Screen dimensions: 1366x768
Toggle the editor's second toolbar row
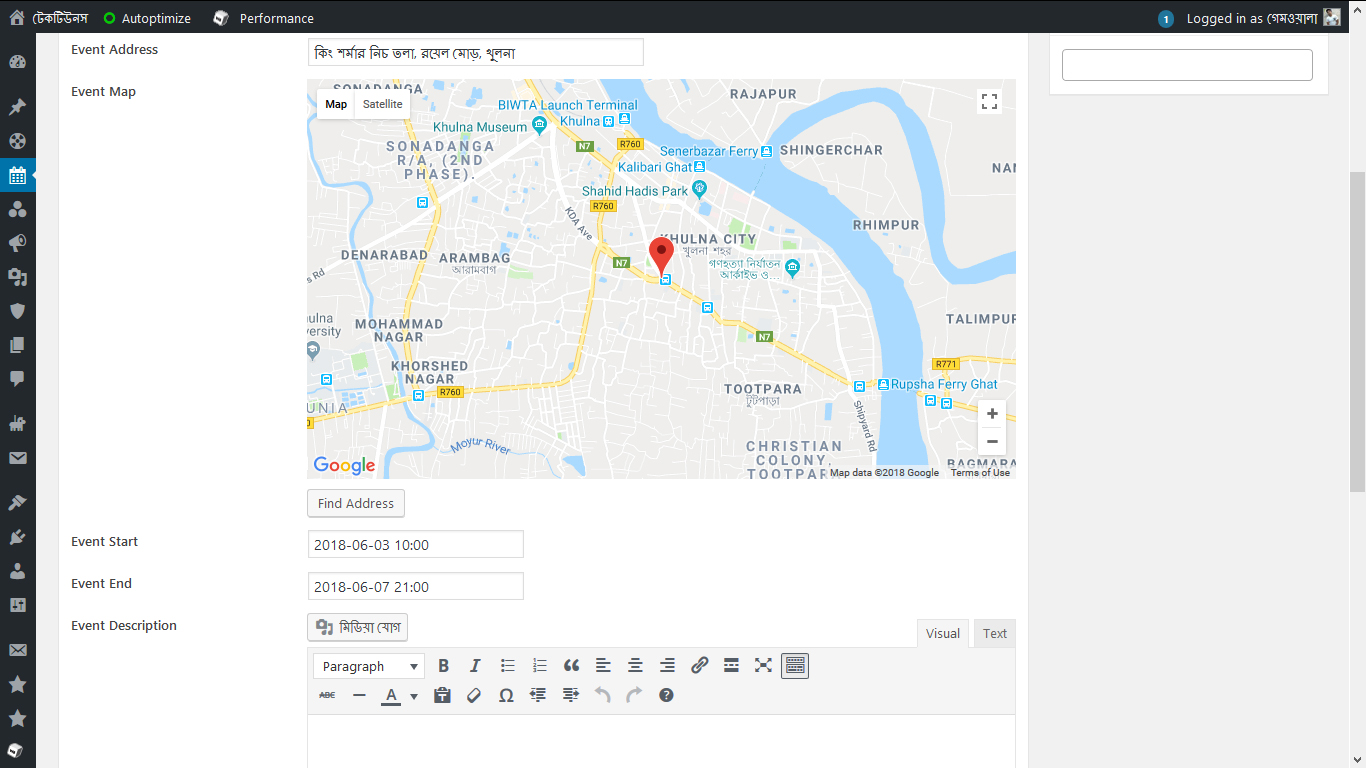click(795, 666)
